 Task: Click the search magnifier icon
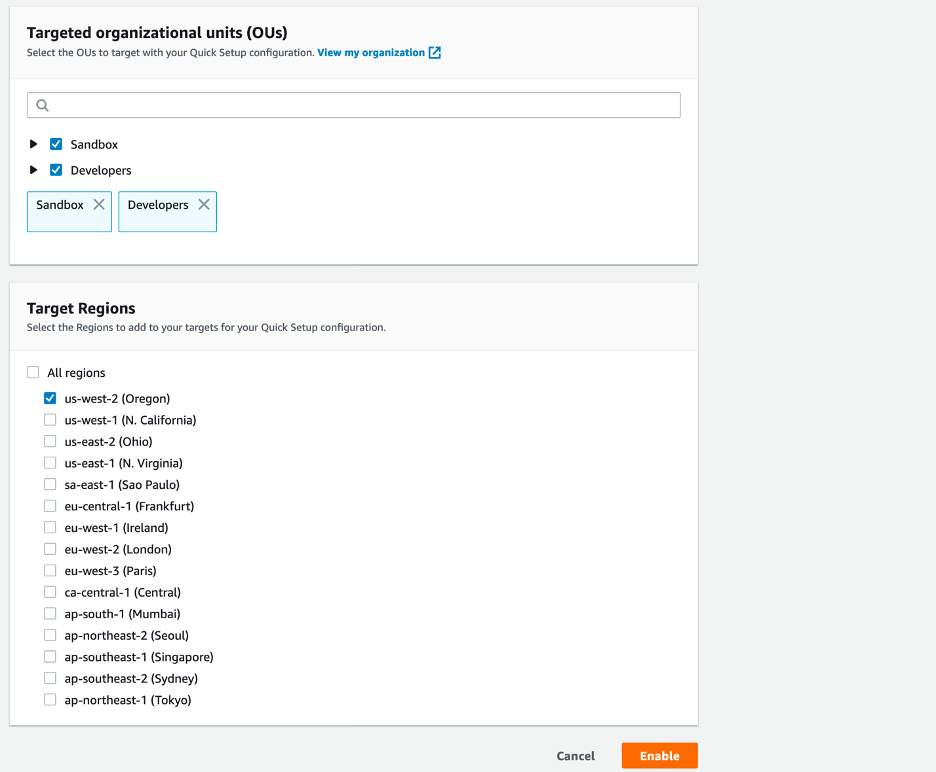pyautogui.click(x=41, y=105)
